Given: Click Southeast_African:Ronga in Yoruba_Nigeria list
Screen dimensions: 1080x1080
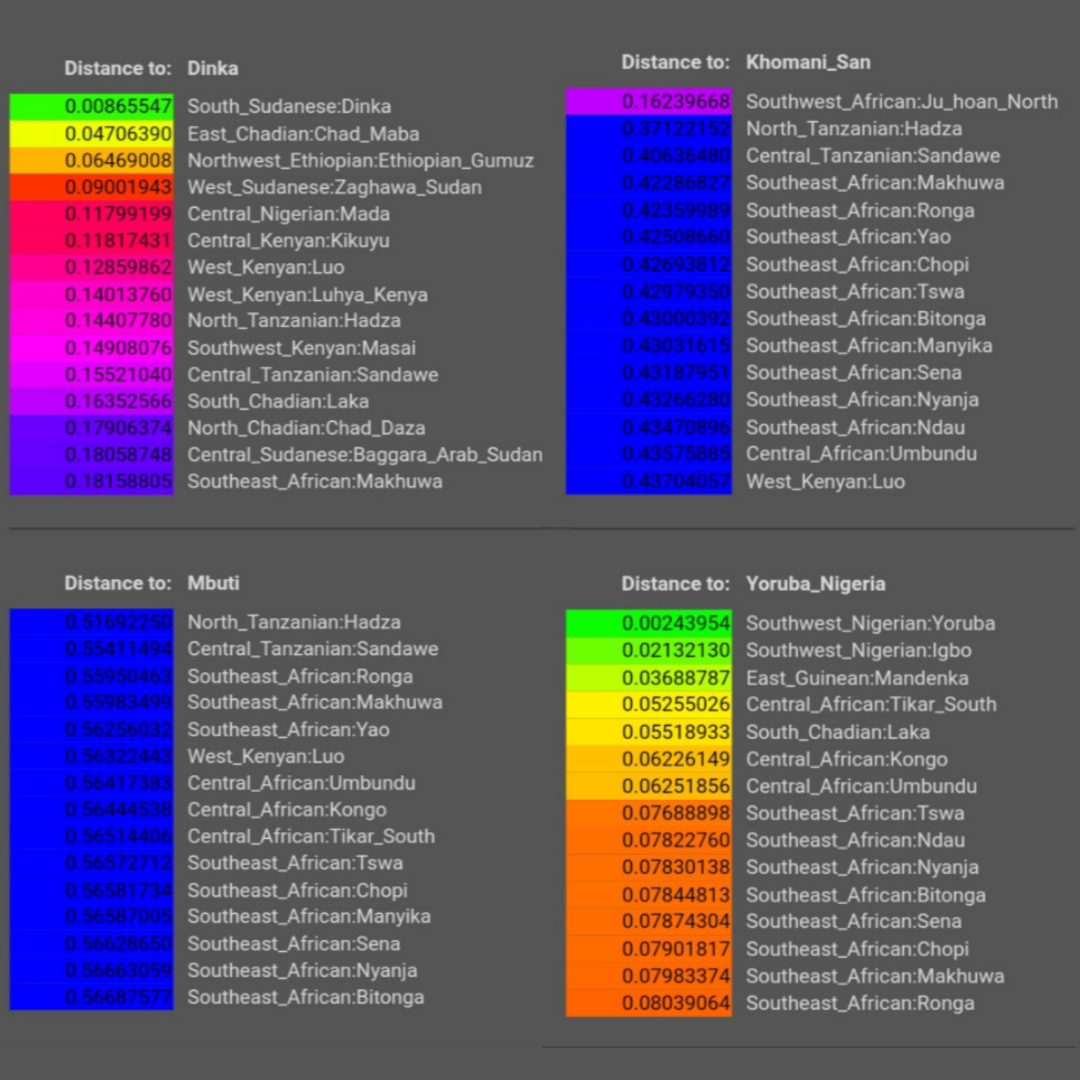Looking at the screenshot, I should [860, 1003].
